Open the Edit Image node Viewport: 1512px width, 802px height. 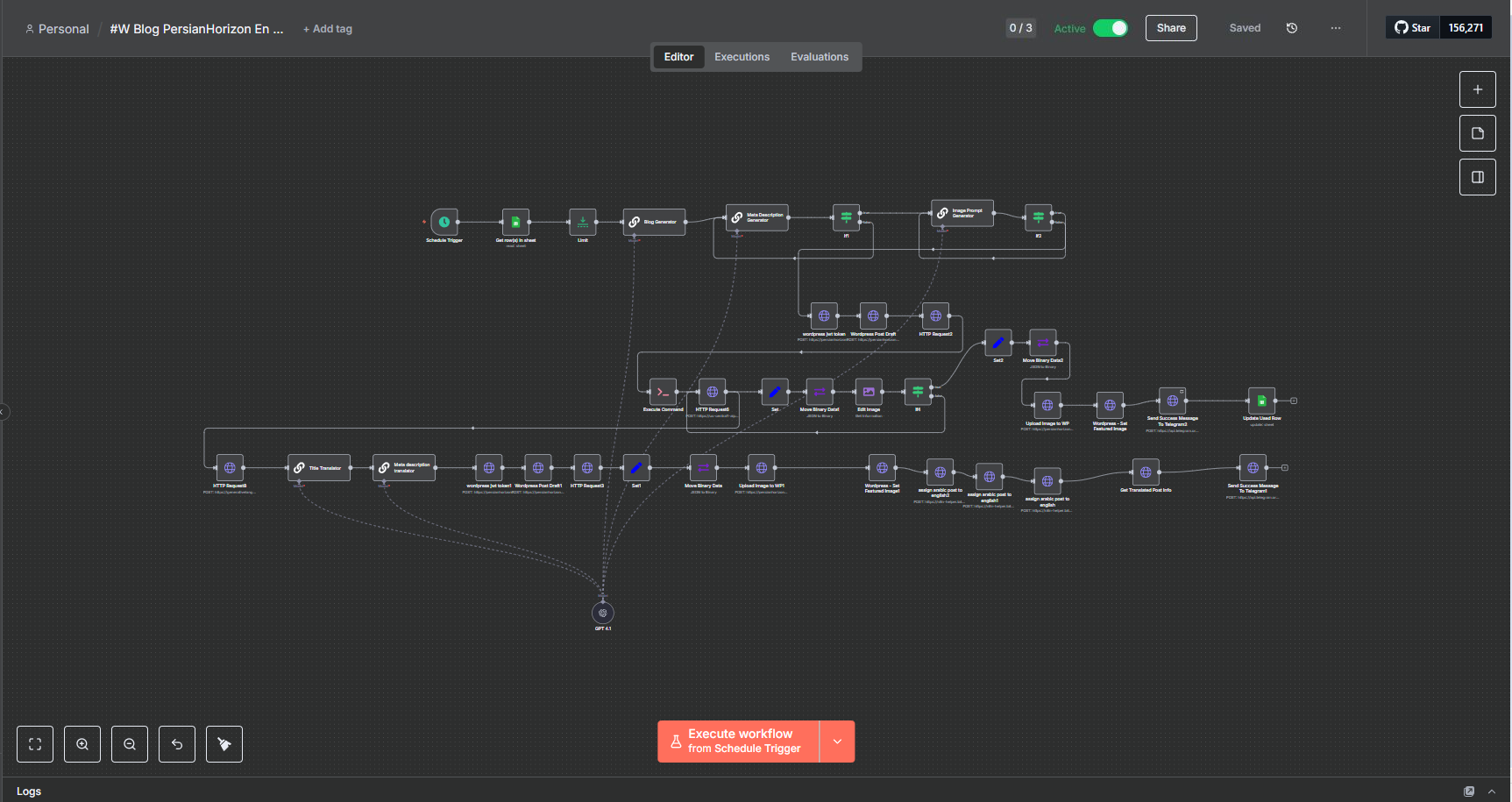tap(867, 392)
